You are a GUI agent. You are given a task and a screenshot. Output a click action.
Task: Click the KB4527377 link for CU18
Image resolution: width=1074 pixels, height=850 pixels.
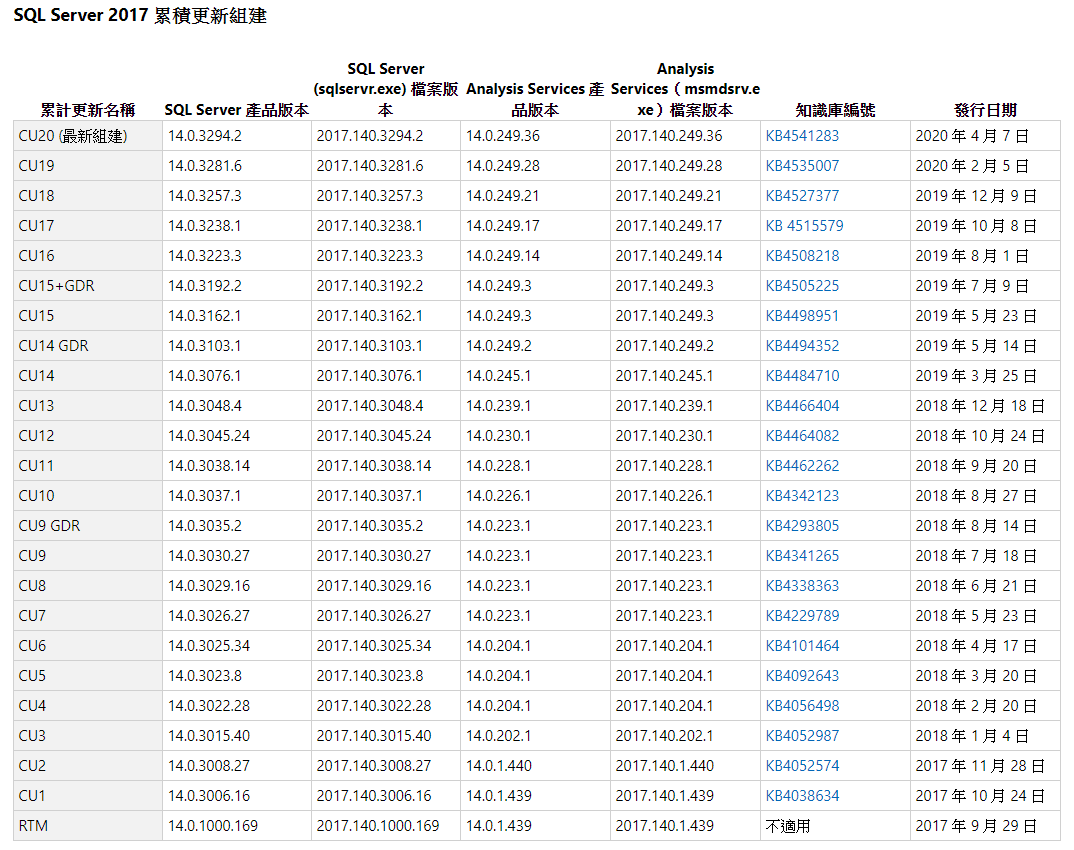802,196
